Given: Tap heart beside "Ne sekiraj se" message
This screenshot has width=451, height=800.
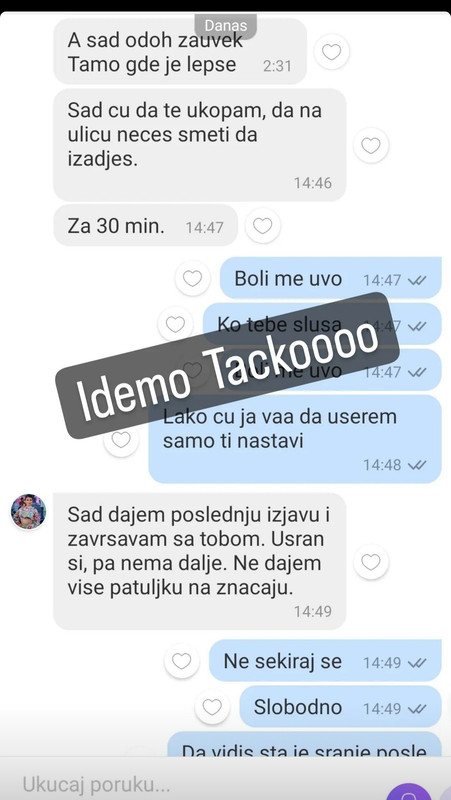Looking at the screenshot, I should 182,661.
